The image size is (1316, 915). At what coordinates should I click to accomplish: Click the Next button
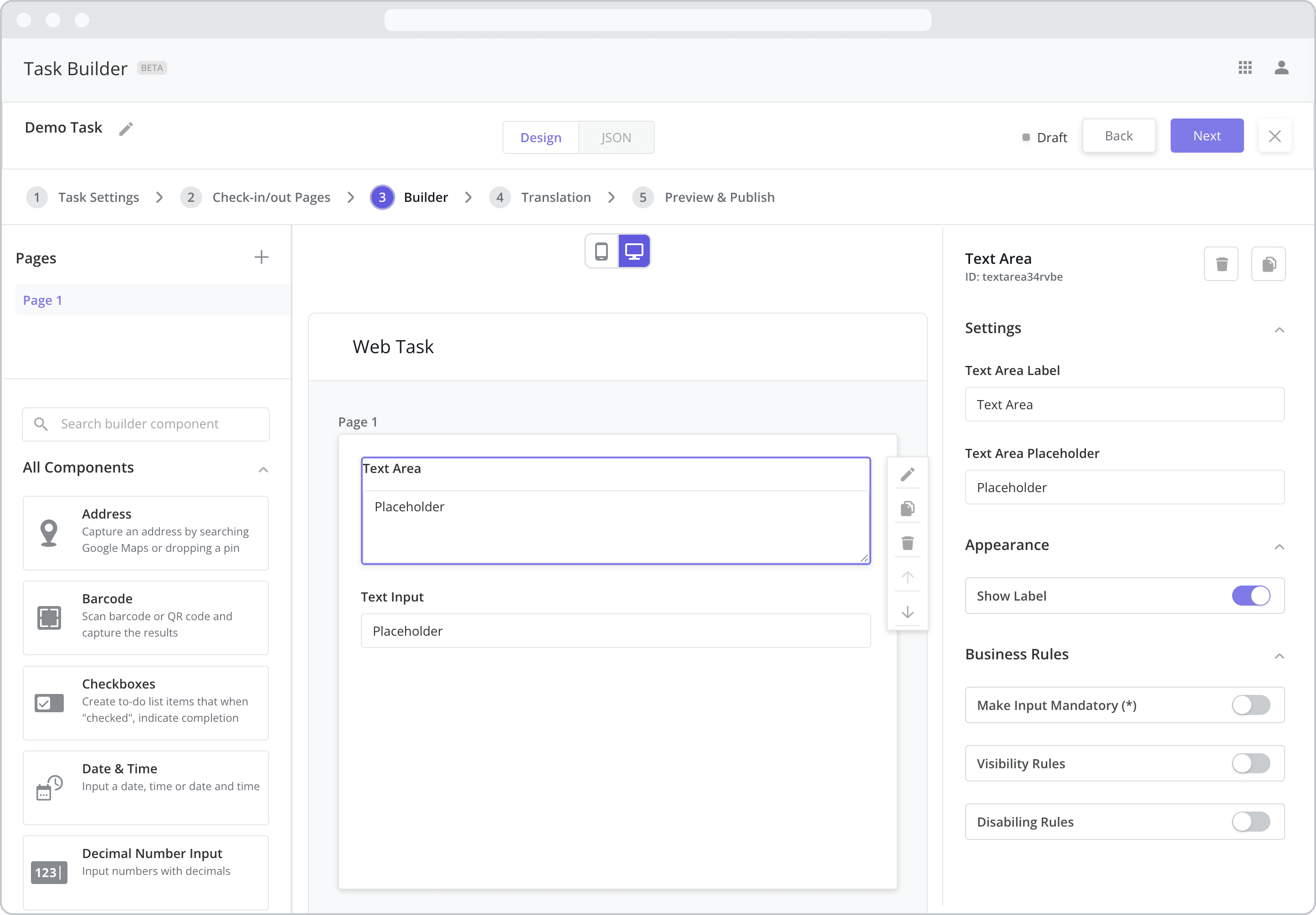click(x=1207, y=136)
